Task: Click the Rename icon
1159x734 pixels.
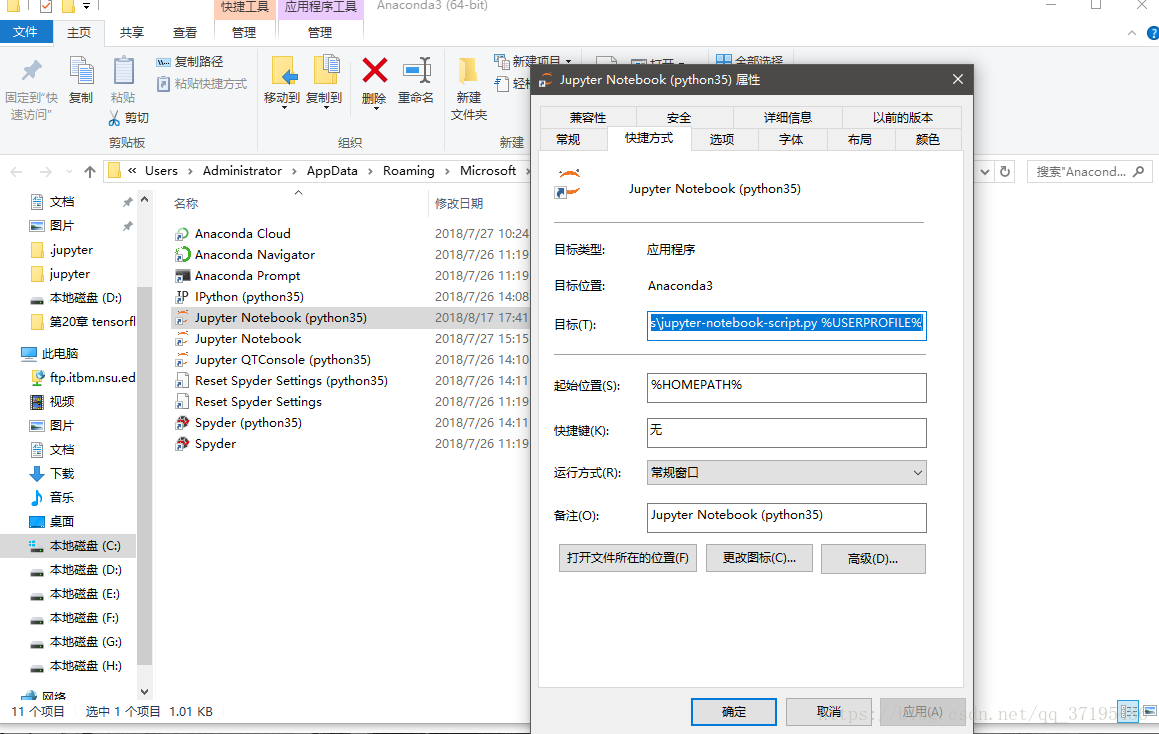Action: pos(417,71)
